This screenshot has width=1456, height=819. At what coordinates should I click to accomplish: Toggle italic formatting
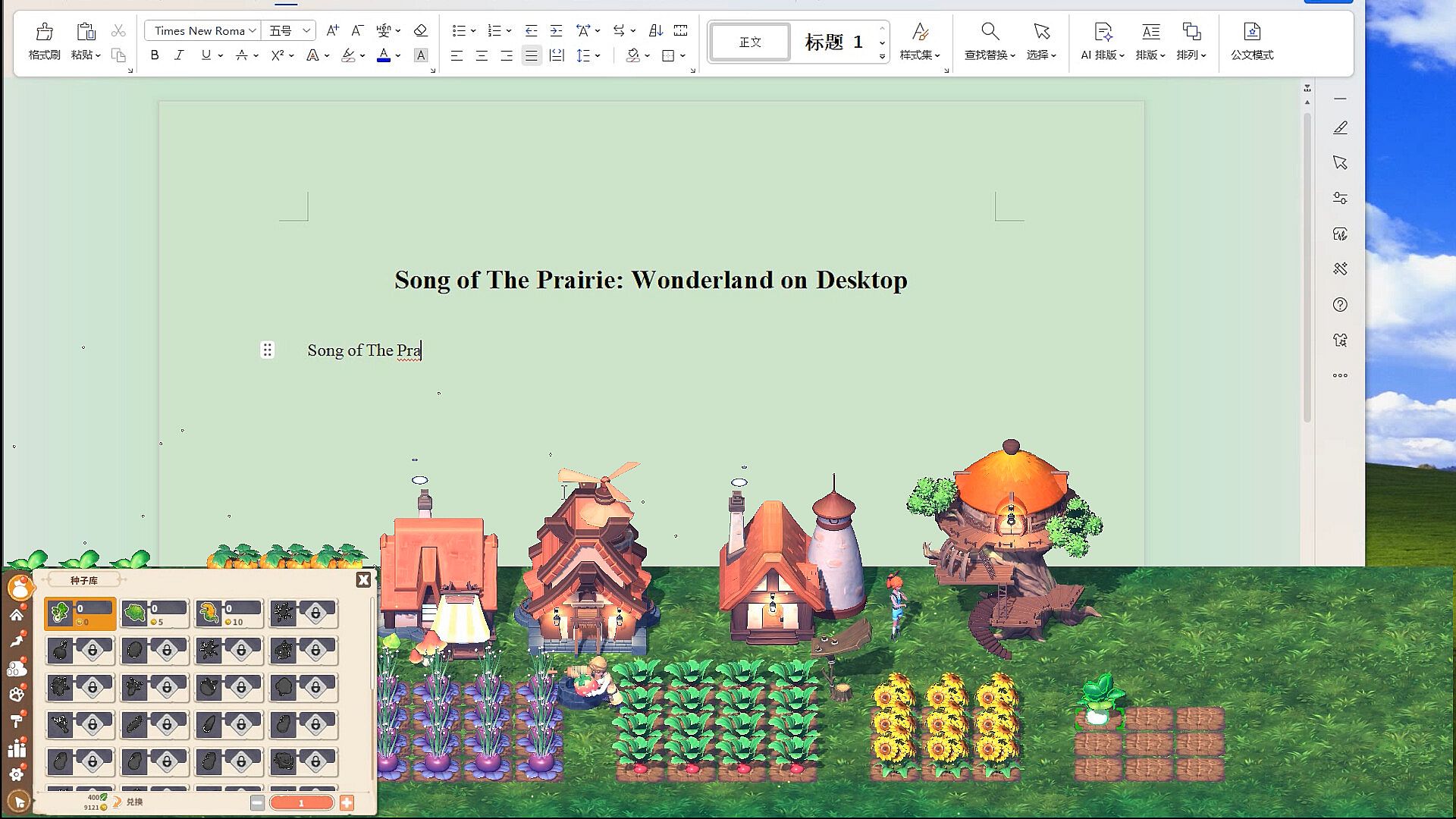[179, 55]
